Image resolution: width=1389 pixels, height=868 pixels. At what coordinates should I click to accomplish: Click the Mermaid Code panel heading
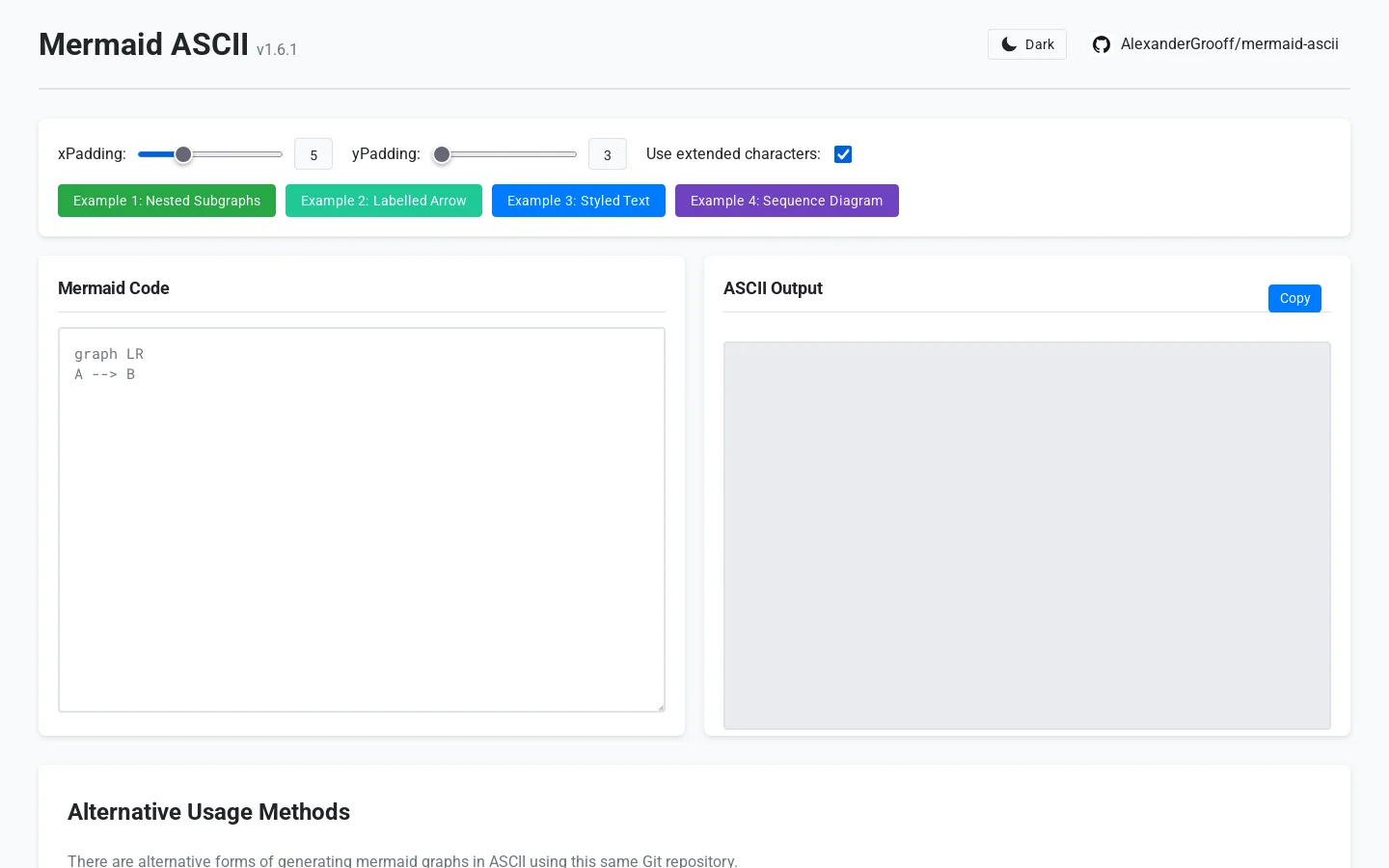[x=114, y=288]
